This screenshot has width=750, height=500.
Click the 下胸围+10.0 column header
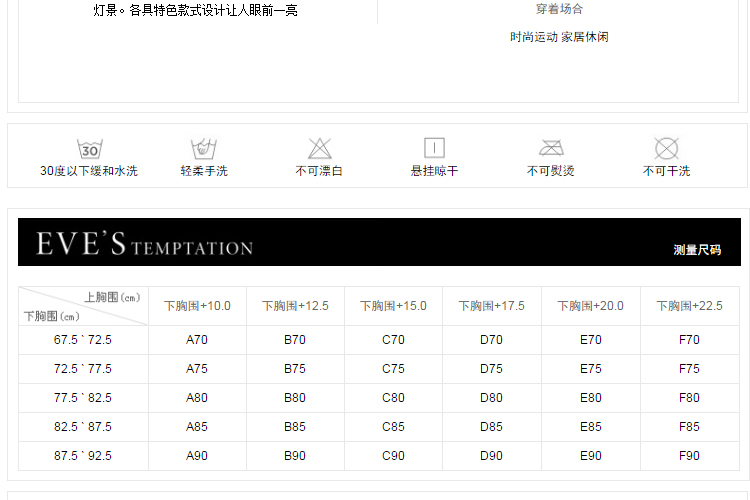pos(197,306)
